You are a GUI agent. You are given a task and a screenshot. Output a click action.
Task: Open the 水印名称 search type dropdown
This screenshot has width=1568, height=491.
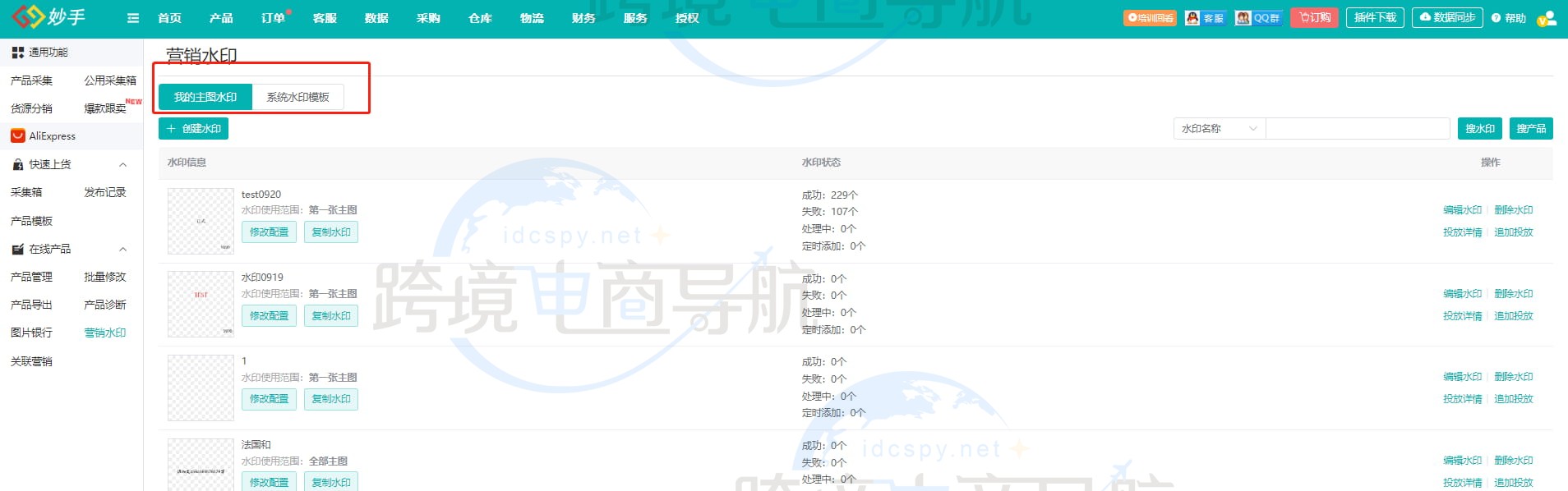coord(1219,129)
